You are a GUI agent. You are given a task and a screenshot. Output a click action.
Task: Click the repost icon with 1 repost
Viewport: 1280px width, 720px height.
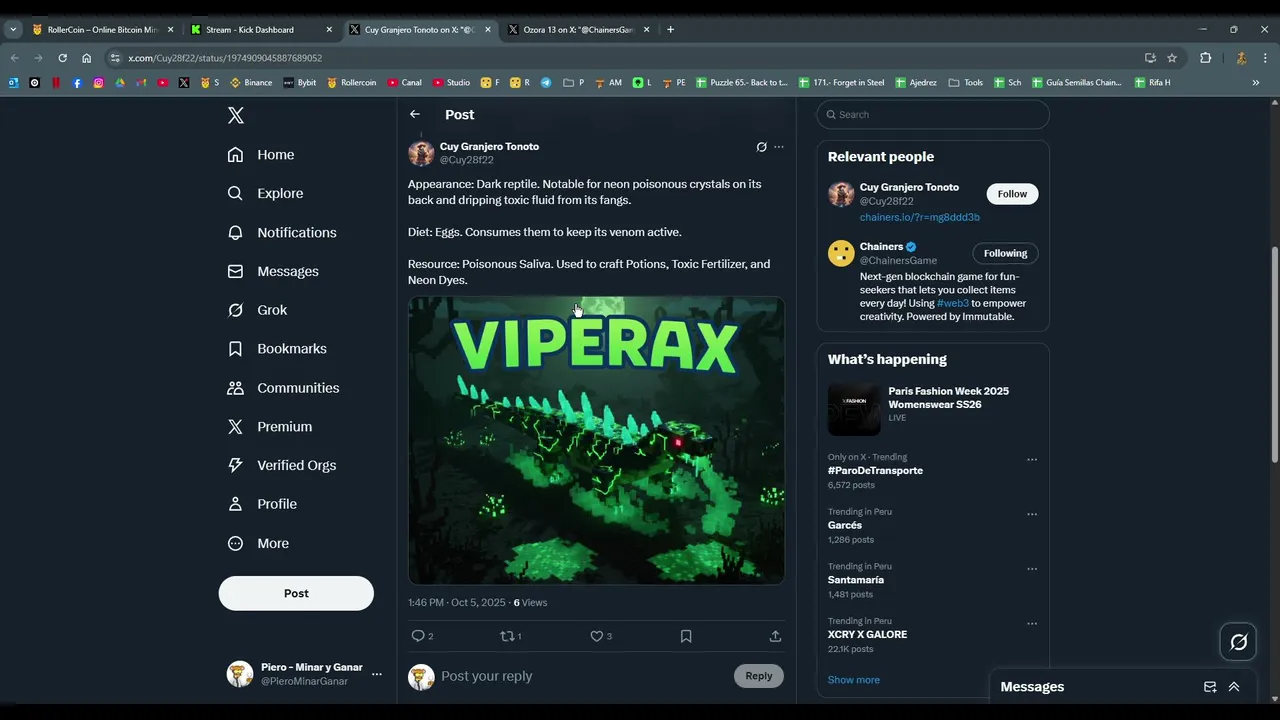510,636
